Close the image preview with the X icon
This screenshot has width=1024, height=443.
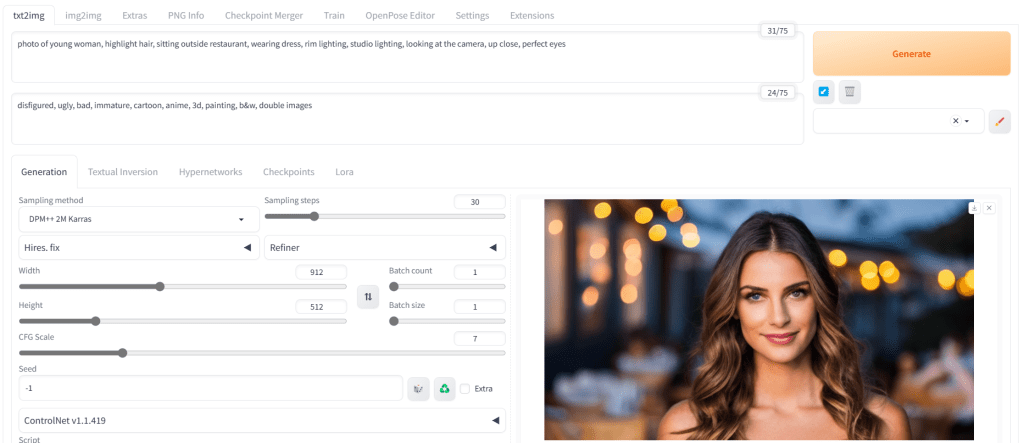point(989,208)
